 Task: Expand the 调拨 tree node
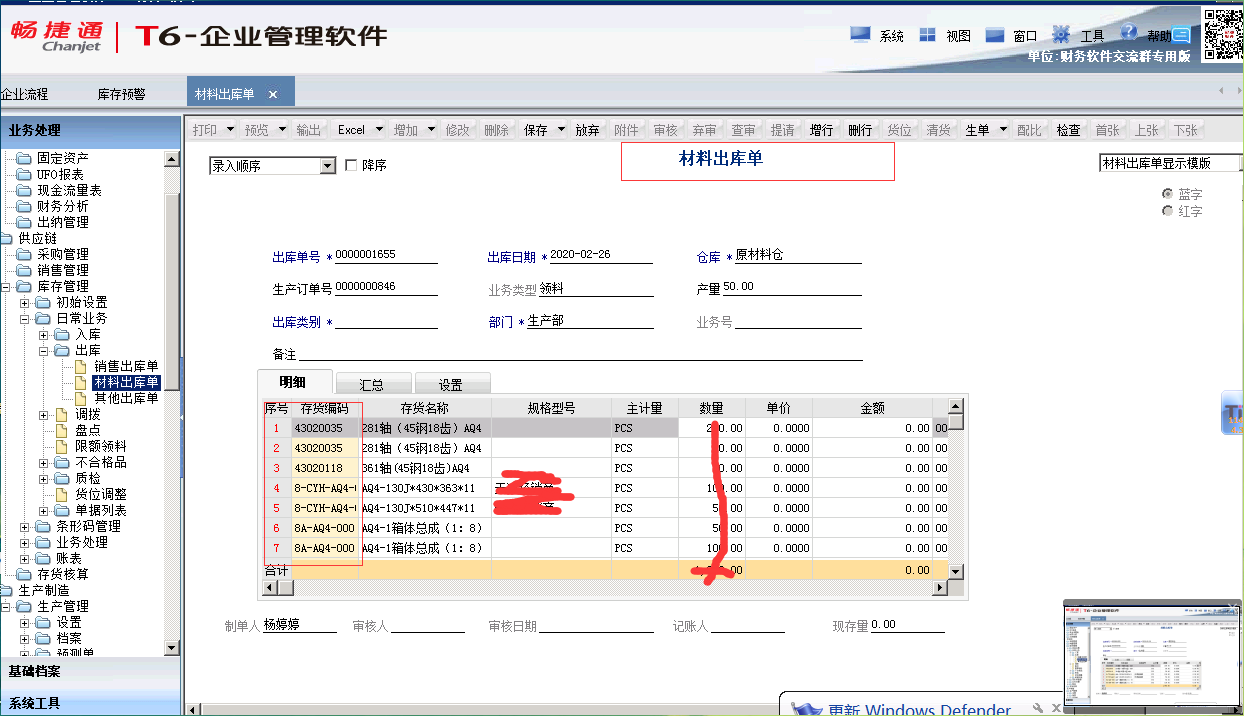click(x=45, y=414)
